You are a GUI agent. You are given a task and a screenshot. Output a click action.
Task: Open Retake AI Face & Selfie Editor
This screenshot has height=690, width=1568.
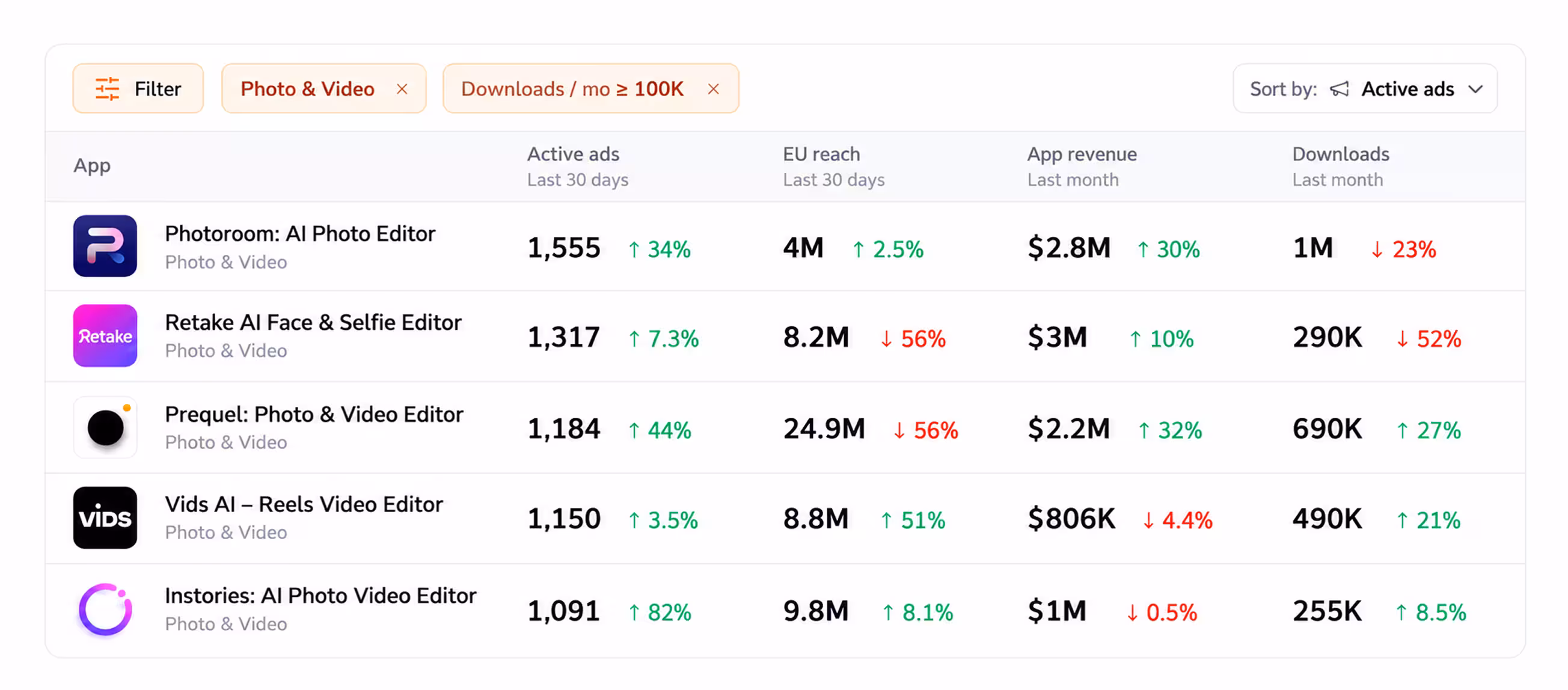[313, 323]
